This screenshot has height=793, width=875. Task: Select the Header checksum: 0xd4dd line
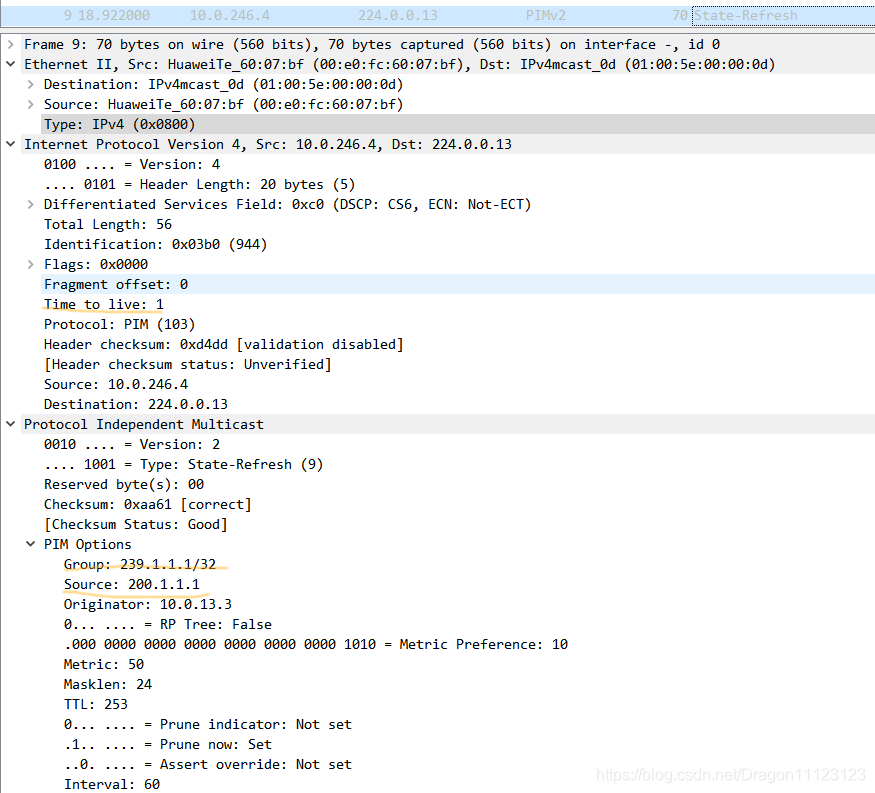[x=223, y=344]
